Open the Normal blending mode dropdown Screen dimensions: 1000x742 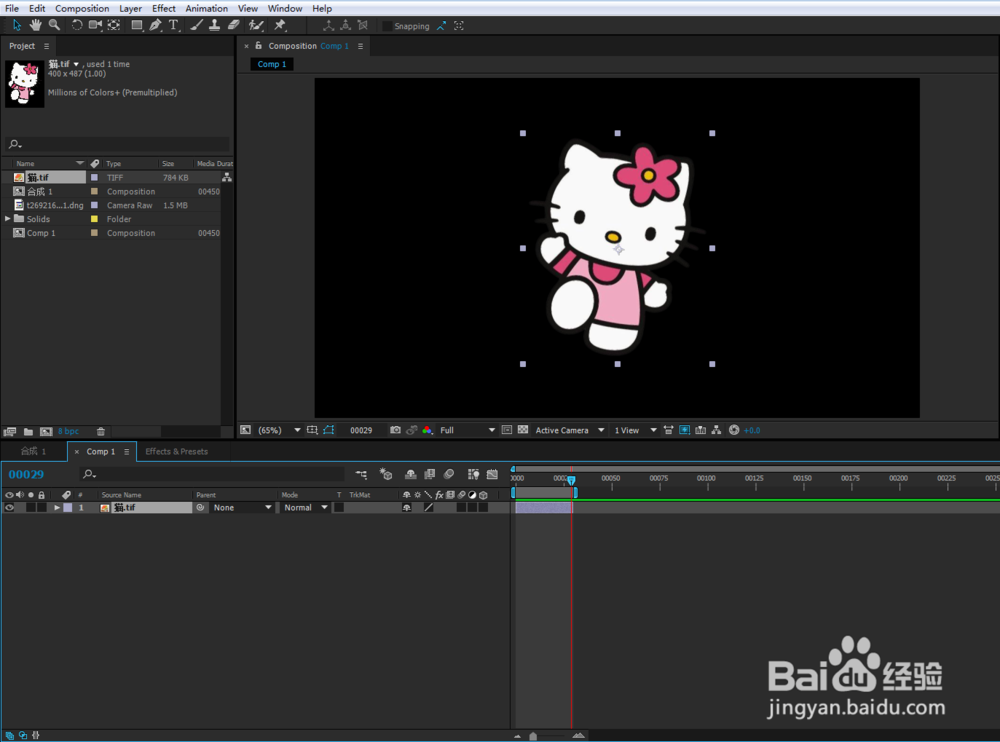(x=305, y=508)
